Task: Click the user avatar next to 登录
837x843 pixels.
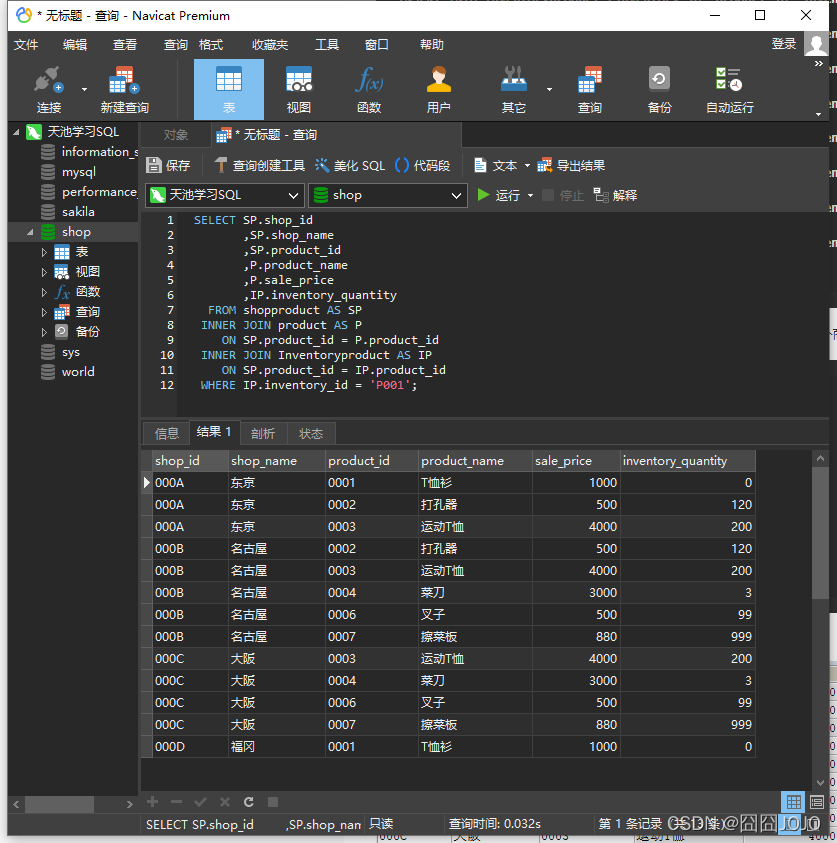Action: (815, 44)
